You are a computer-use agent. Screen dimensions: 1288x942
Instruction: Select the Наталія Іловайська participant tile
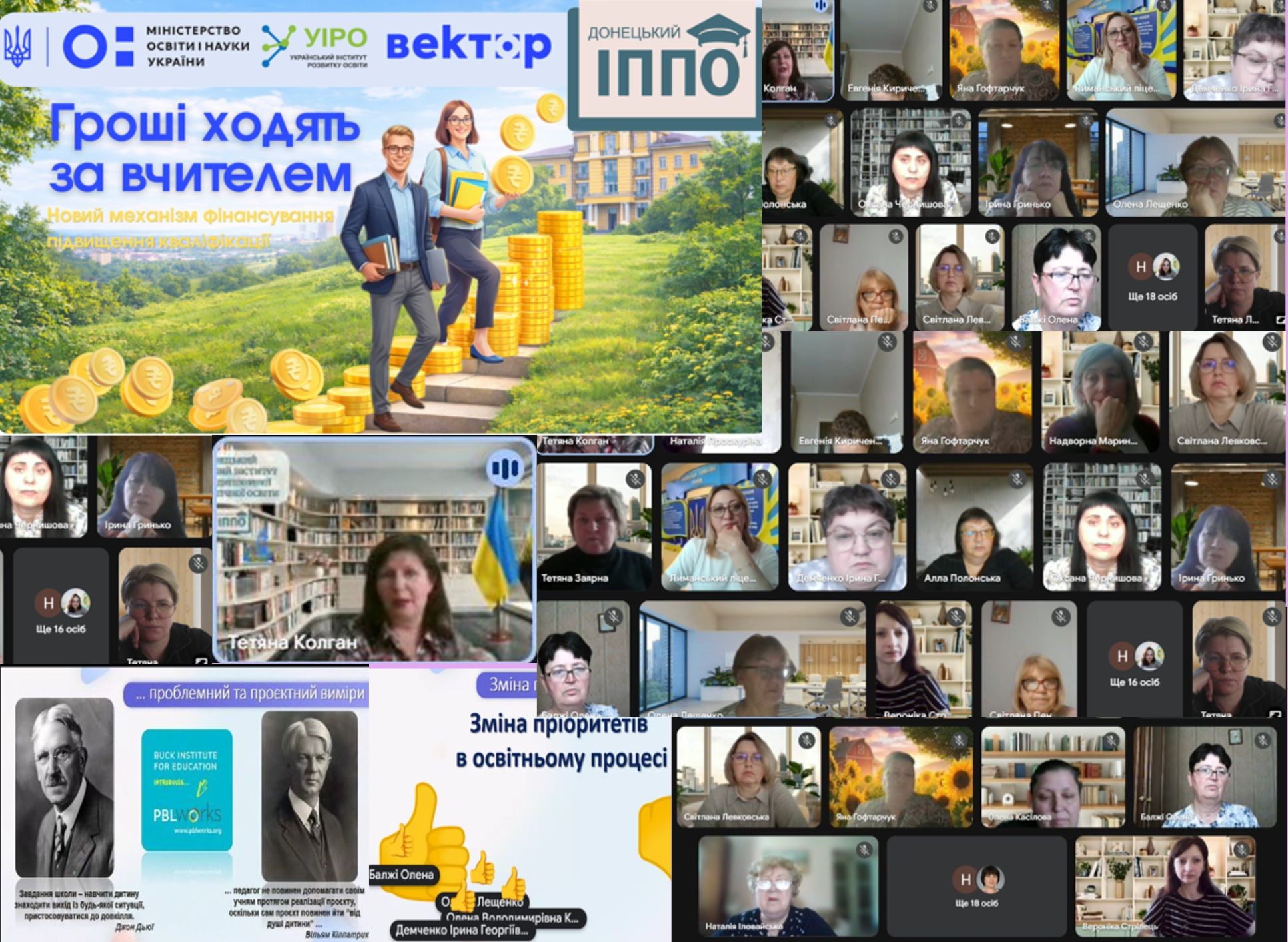click(x=788, y=887)
